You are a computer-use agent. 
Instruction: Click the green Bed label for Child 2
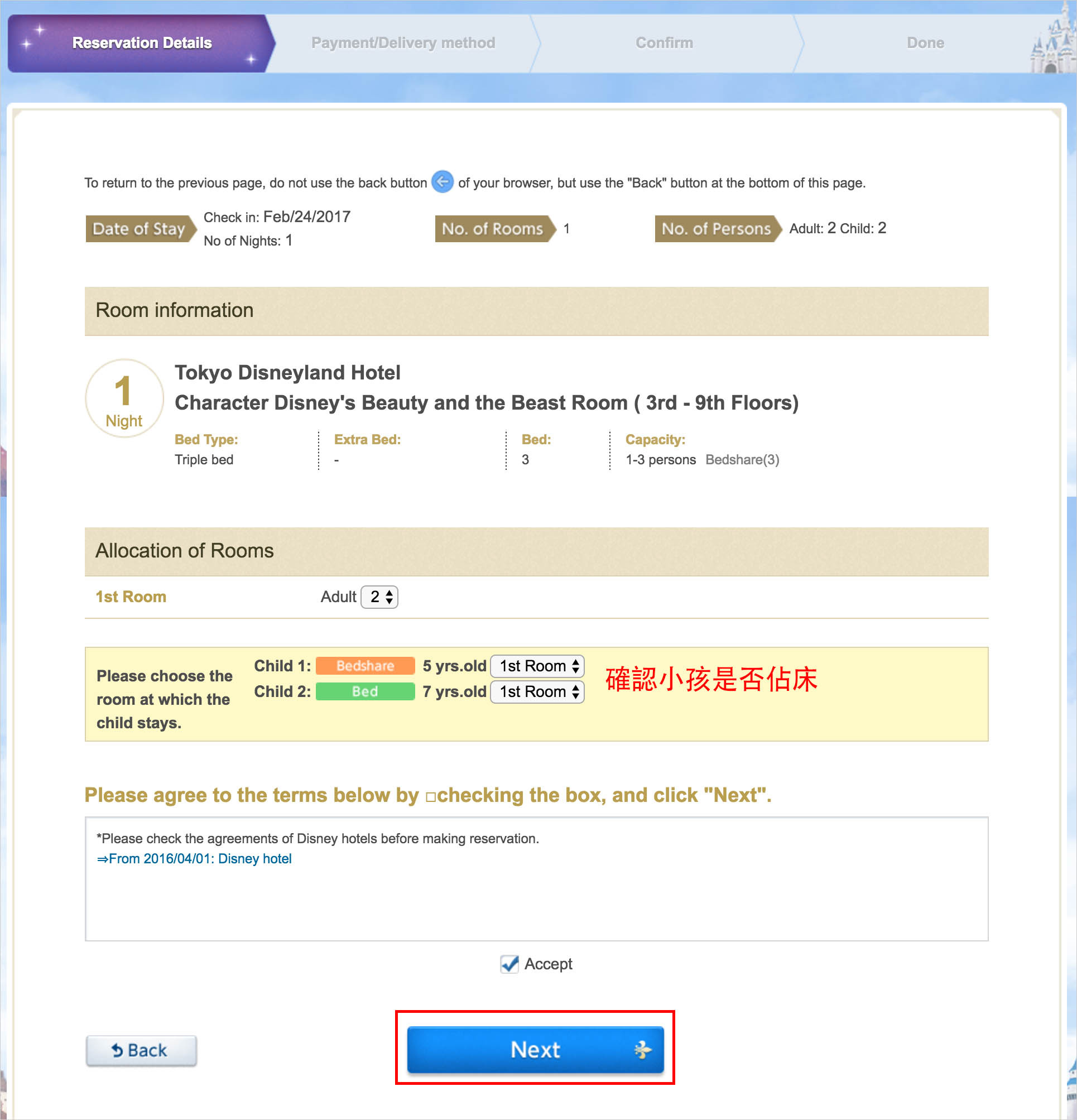(365, 691)
